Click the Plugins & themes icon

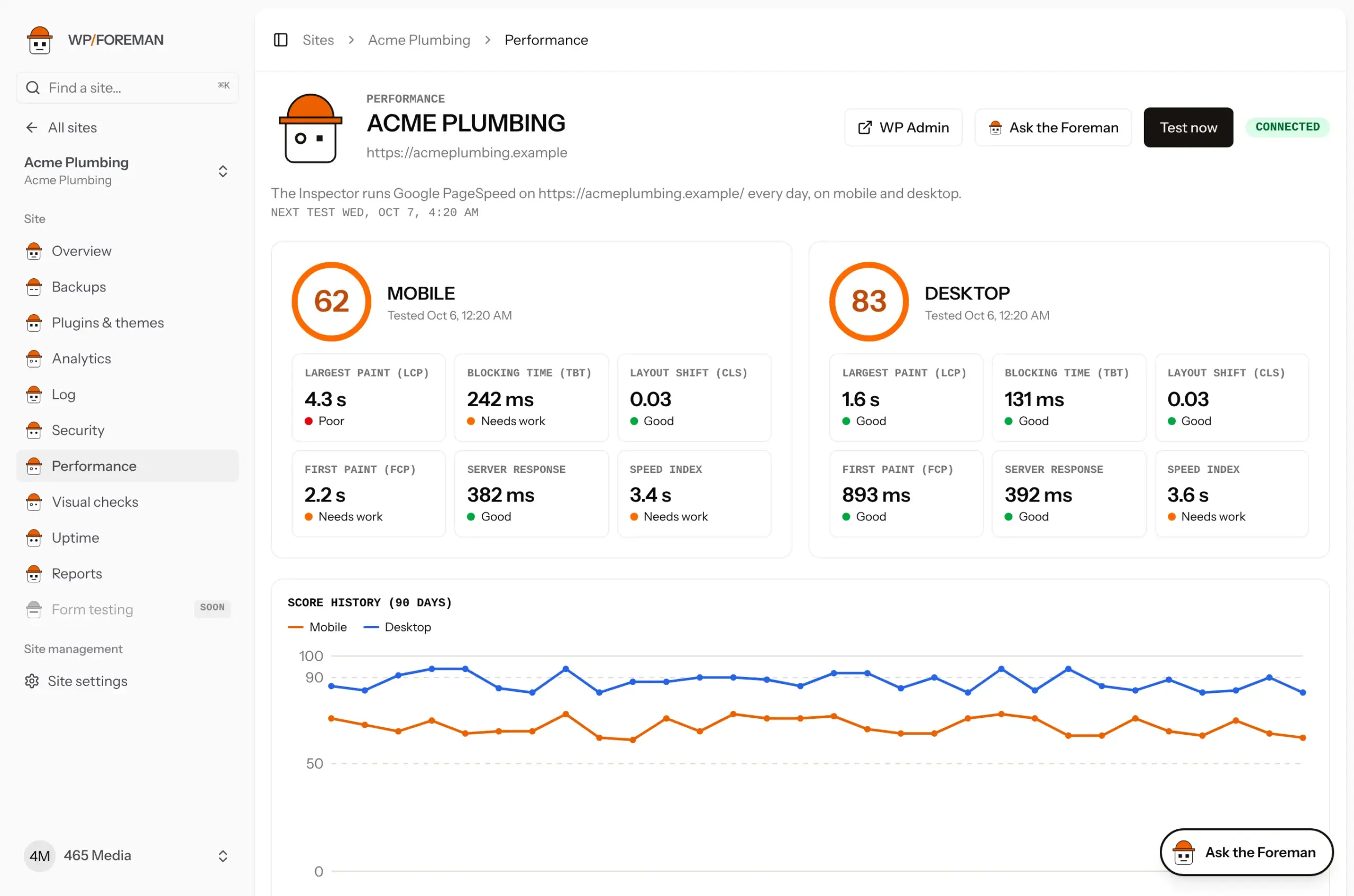(34, 323)
